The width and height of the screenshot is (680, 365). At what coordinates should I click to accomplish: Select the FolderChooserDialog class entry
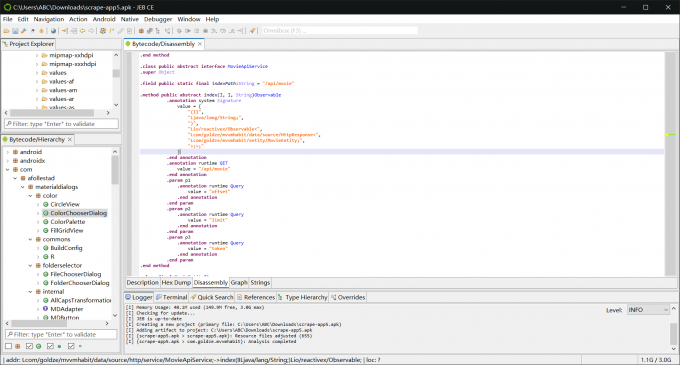tap(79, 283)
